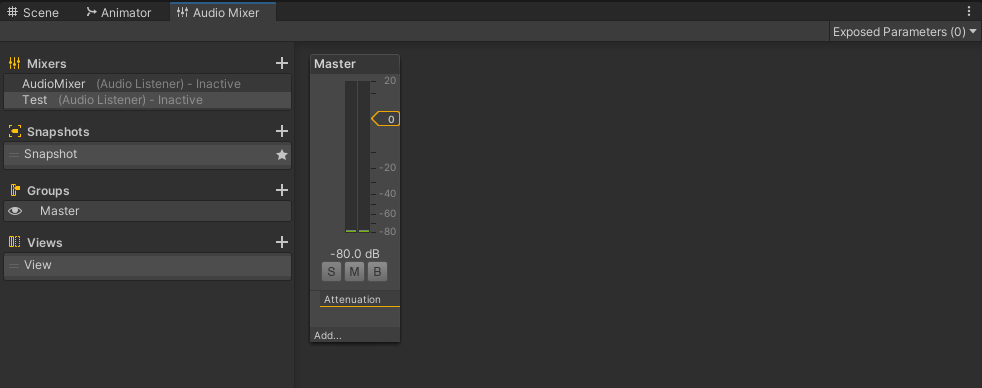Toggle Master group visibility eye icon
The width and height of the screenshot is (982, 388).
(x=15, y=212)
